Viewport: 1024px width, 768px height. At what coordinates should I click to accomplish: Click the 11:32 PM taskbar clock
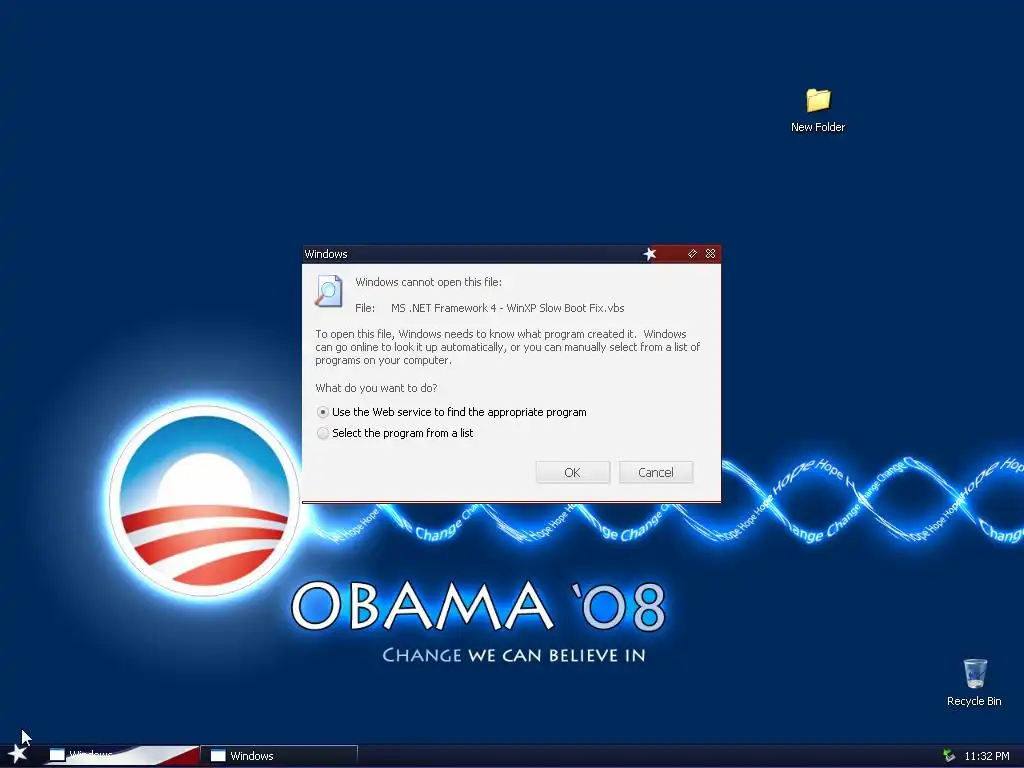pyautogui.click(x=987, y=756)
